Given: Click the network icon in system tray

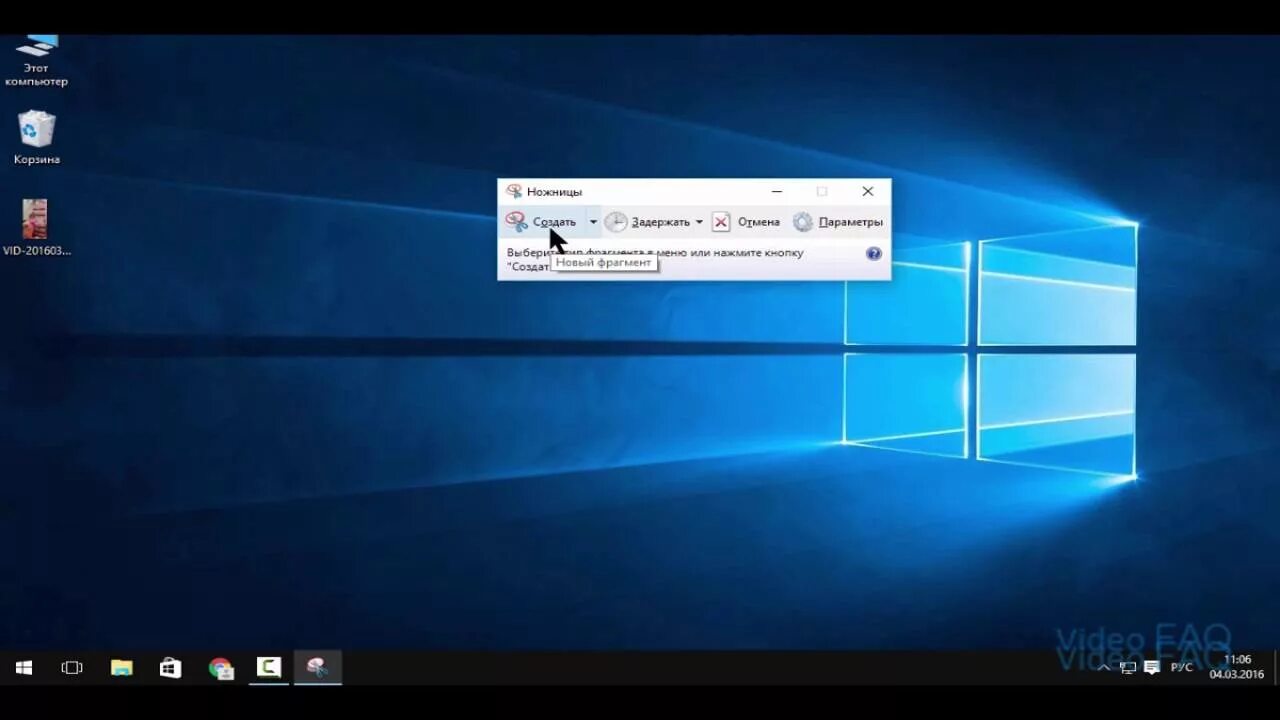Looking at the screenshot, I should (x=1128, y=668).
